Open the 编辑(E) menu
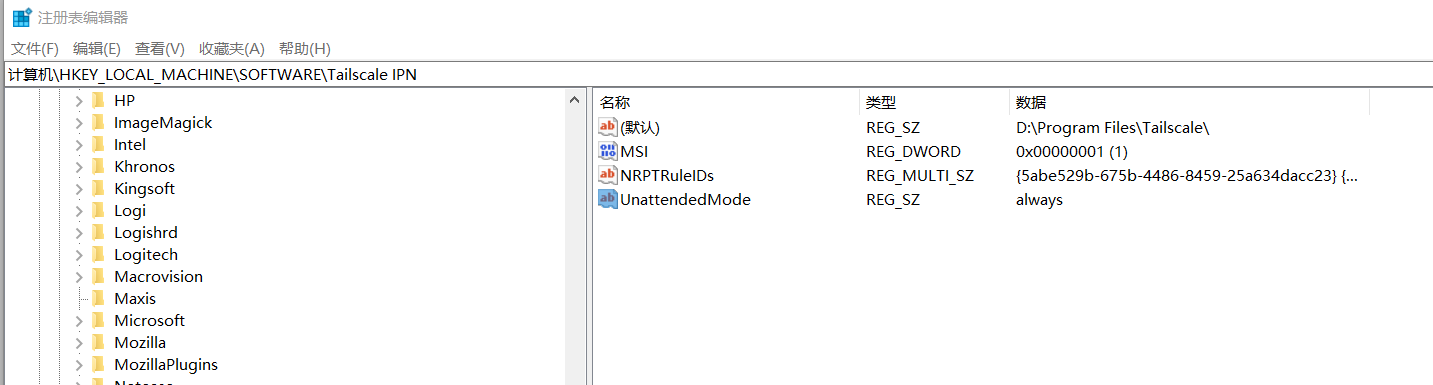The height and width of the screenshot is (385, 1433). (x=97, y=49)
